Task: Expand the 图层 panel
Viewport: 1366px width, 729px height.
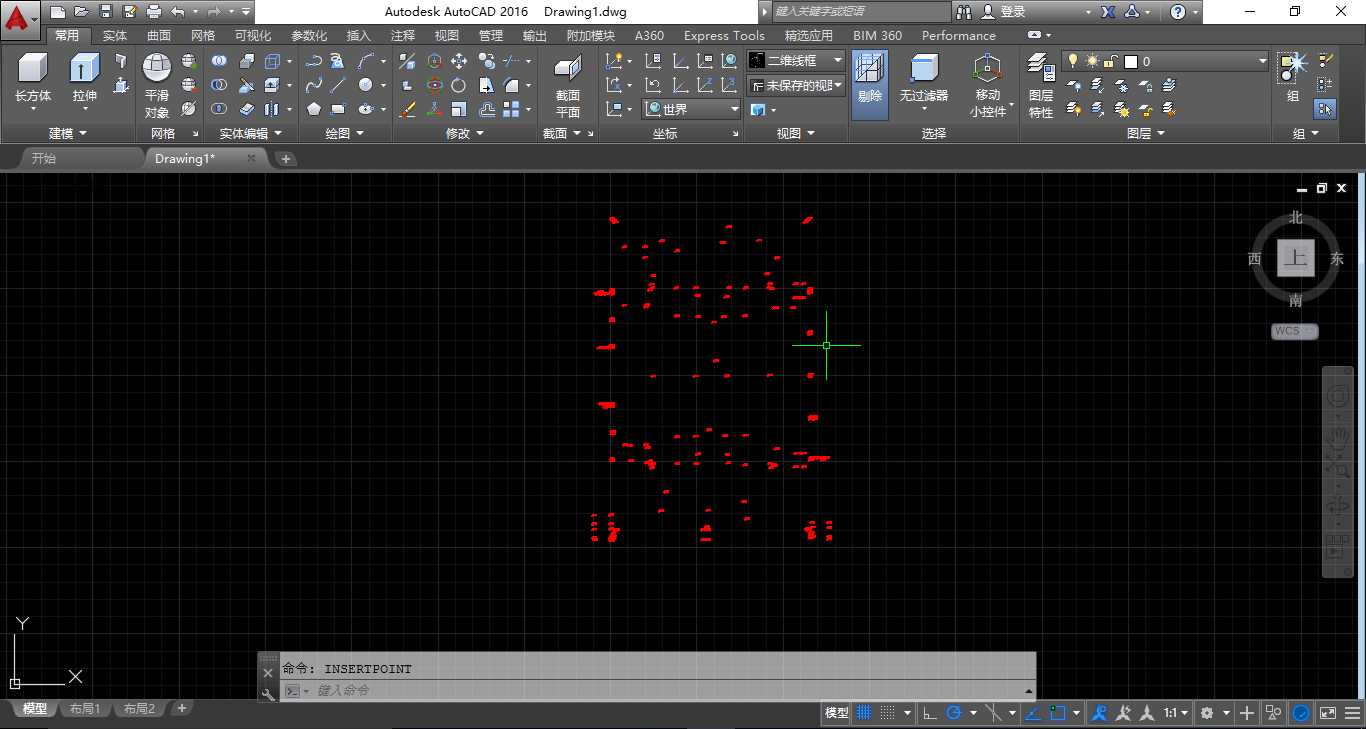Action: coord(1145,133)
